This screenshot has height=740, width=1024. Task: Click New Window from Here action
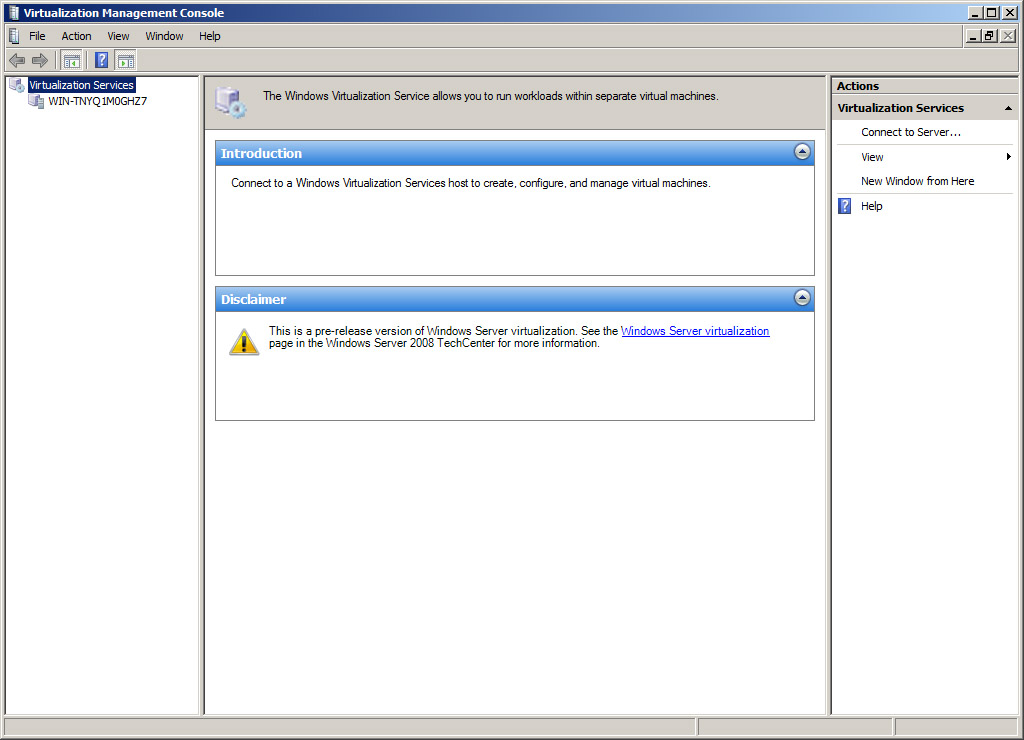[x=917, y=181]
